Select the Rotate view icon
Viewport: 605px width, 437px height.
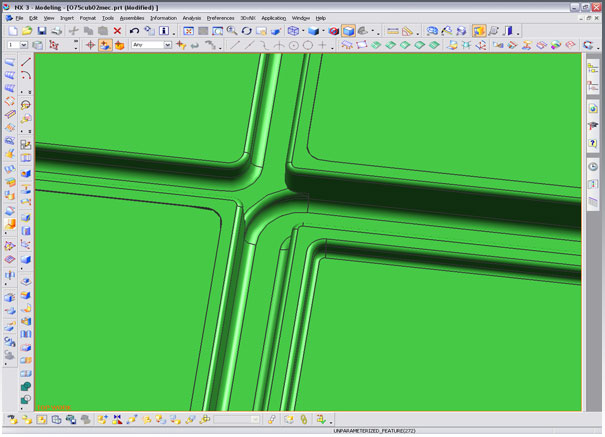pos(247,31)
